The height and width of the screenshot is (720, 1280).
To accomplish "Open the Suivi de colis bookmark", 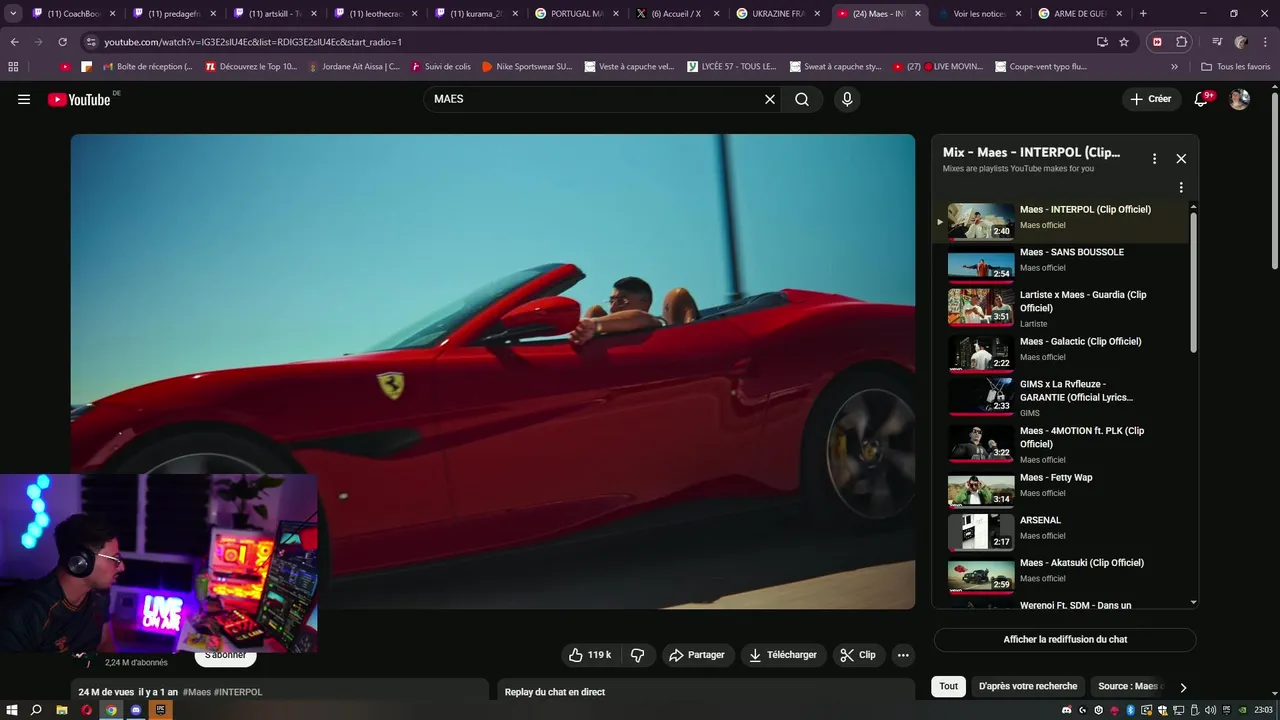I will (440, 66).
